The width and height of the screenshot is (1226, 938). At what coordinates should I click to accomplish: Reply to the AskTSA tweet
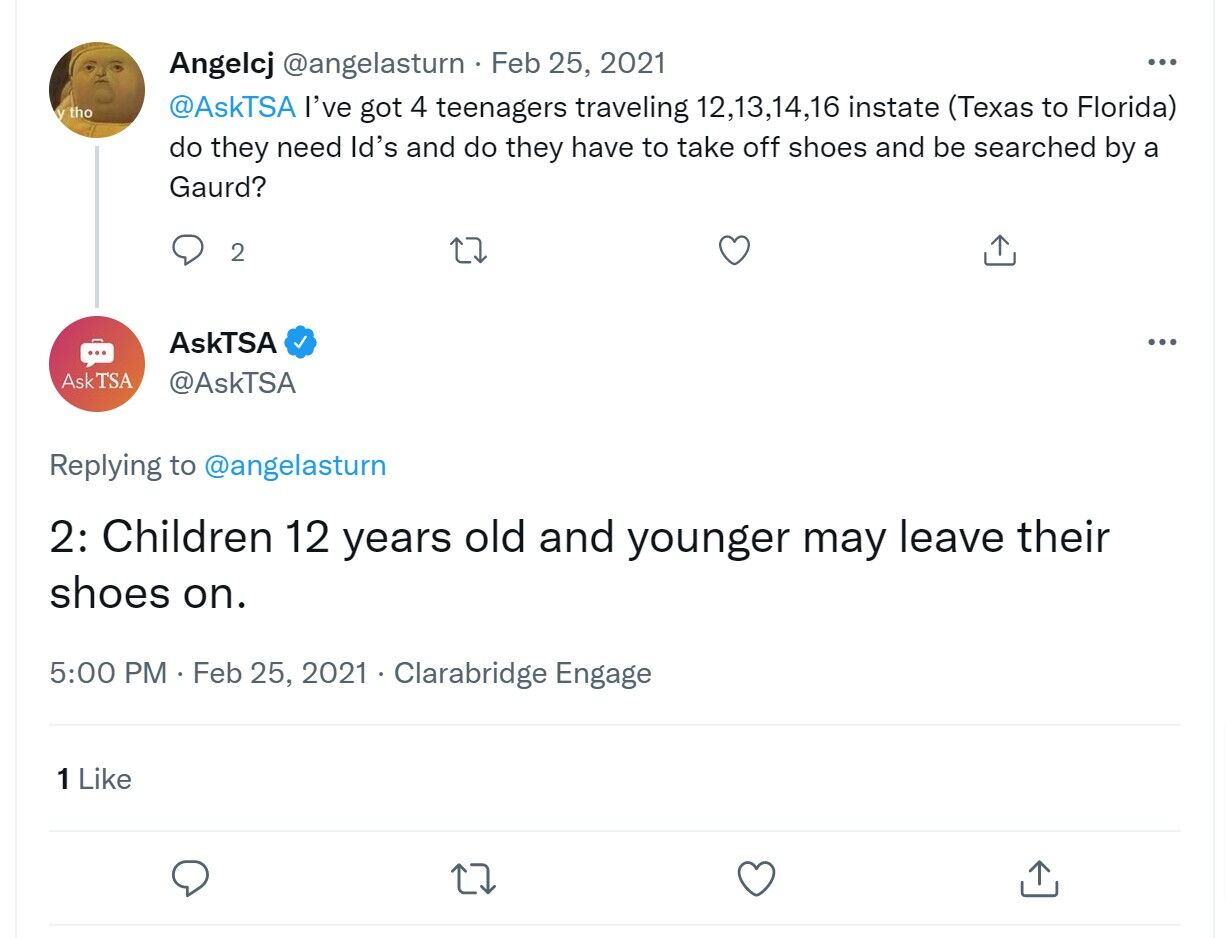pyautogui.click(x=190, y=878)
